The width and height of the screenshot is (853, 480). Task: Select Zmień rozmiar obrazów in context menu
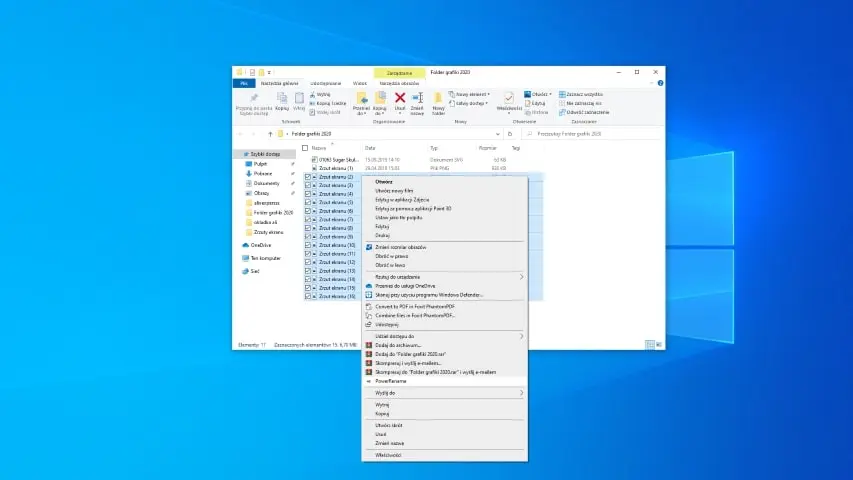tap(400, 246)
